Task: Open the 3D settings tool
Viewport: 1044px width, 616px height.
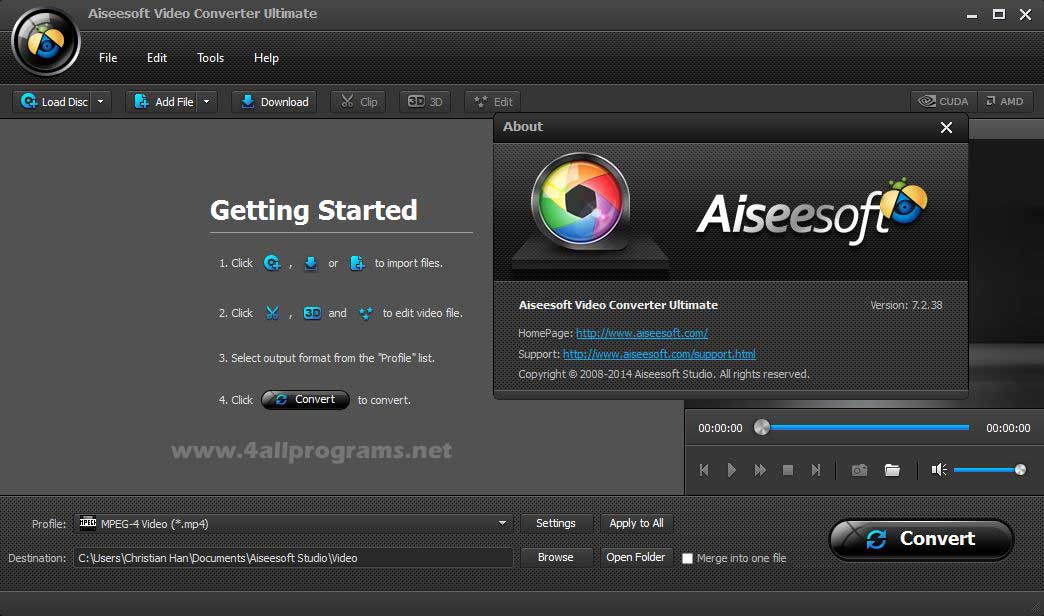Action: click(425, 101)
